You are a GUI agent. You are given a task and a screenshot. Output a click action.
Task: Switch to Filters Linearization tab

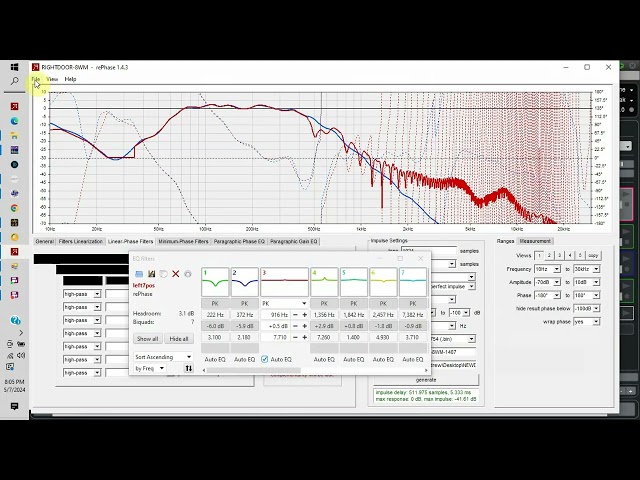[81, 241]
